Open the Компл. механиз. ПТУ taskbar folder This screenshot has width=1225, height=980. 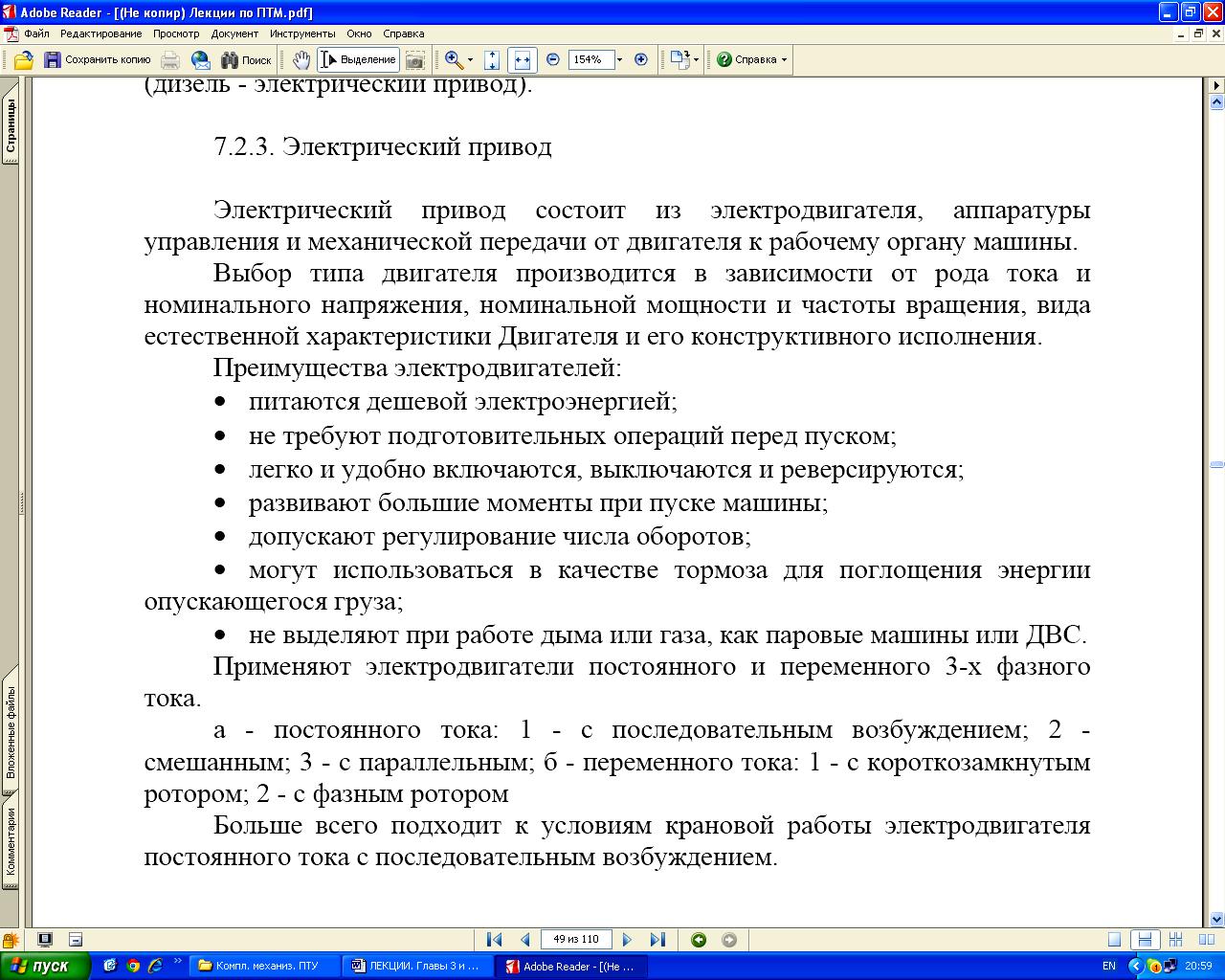point(265,966)
